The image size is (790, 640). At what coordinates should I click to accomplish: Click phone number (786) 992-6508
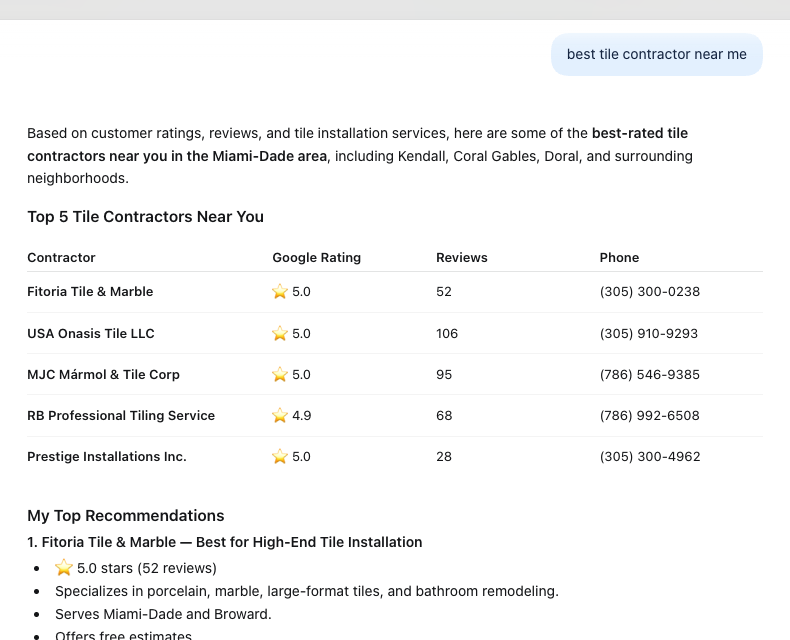pyautogui.click(x=649, y=416)
